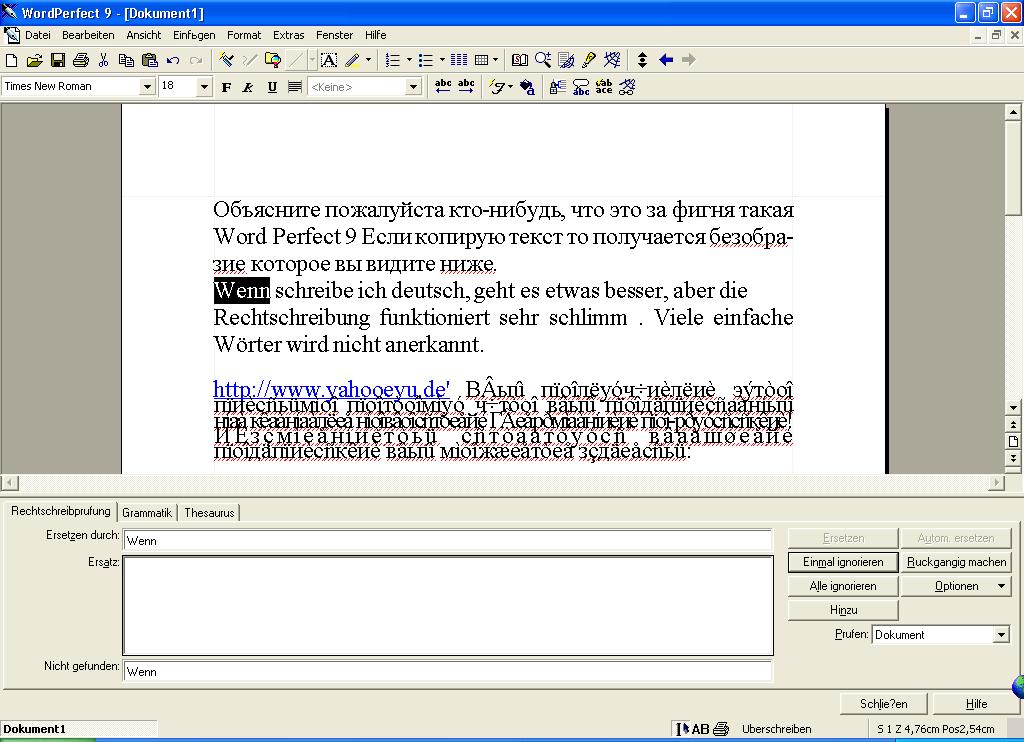Click the horizontal scrollbar right arrow
Image resolution: width=1024 pixels, height=742 pixels.
[997, 483]
